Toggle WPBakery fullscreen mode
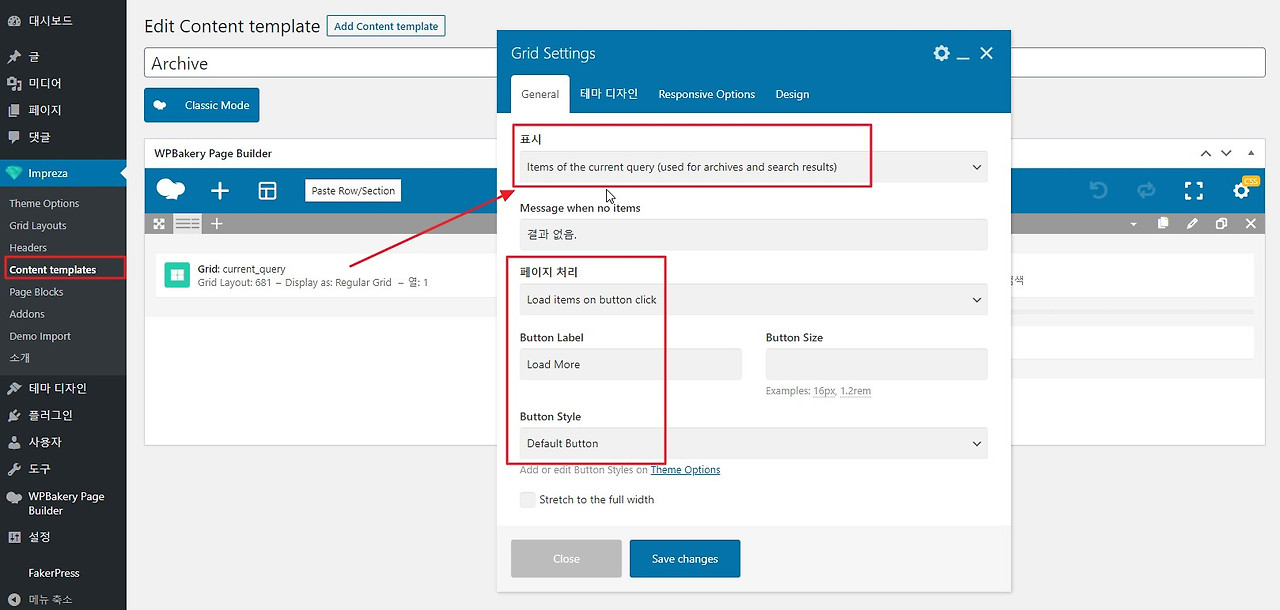Image resolution: width=1280 pixels, height=610 pixels. [1194, 190]
